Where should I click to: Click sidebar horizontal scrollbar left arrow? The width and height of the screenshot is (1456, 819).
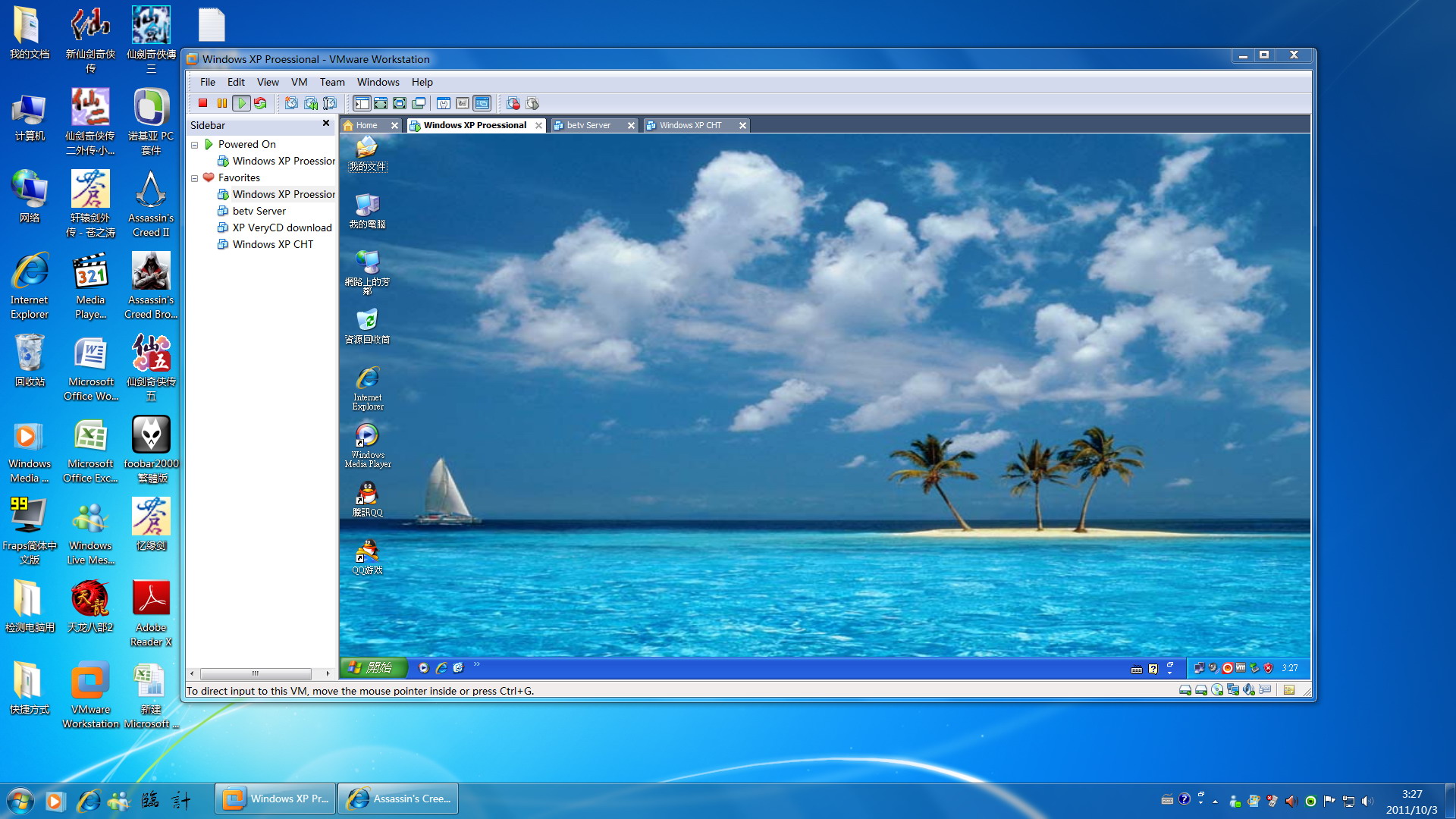[192, 673]
